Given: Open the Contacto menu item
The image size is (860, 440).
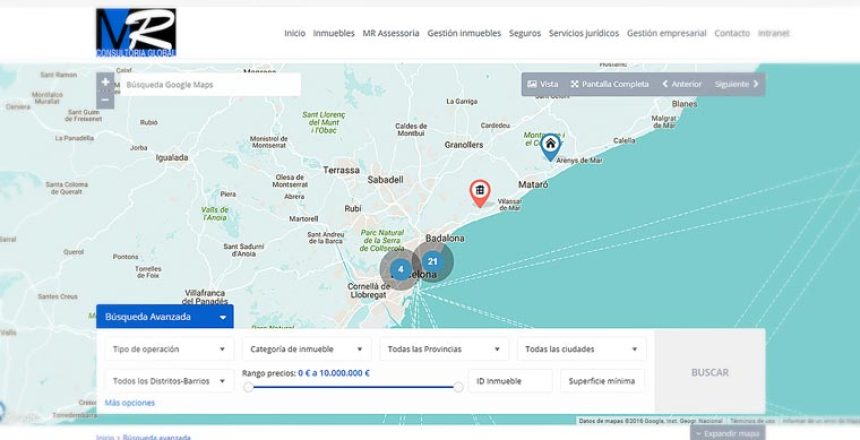Looking at the screenshot, I should pyautogui.click(x=732, y=33).
